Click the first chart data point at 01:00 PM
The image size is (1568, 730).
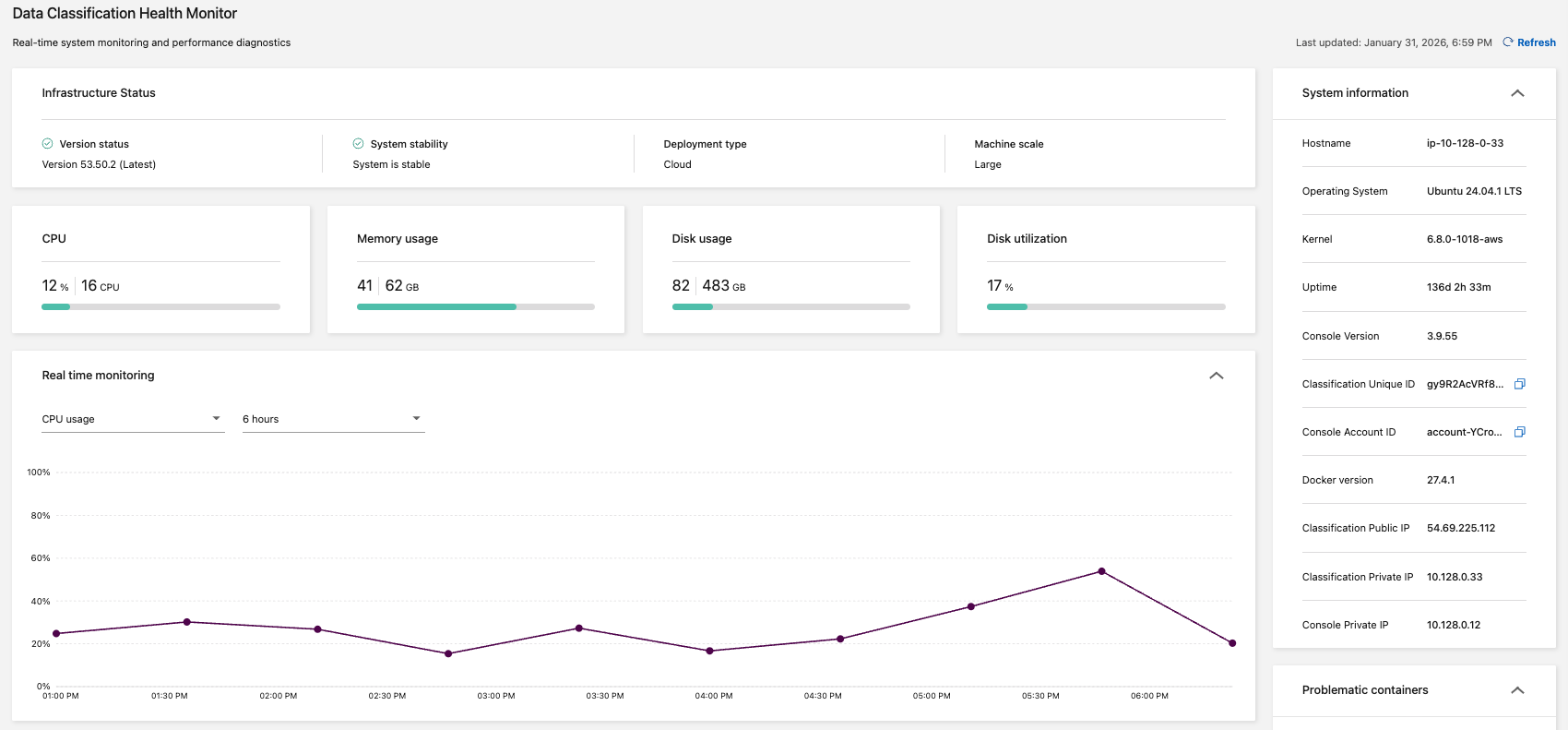56,634
